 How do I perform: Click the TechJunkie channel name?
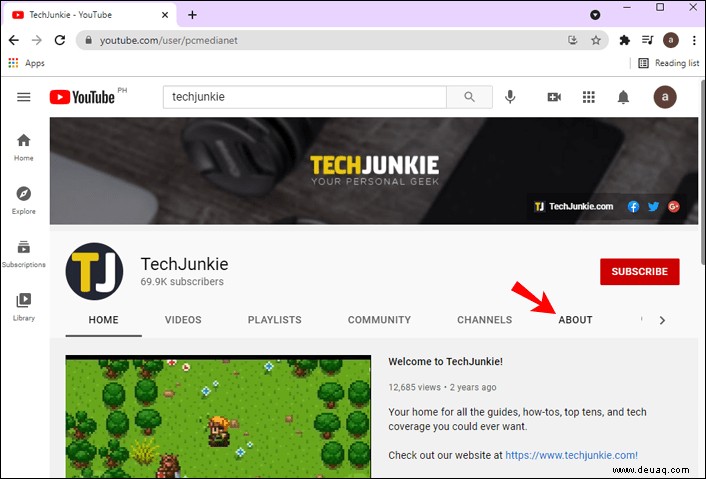coord(184,264)
